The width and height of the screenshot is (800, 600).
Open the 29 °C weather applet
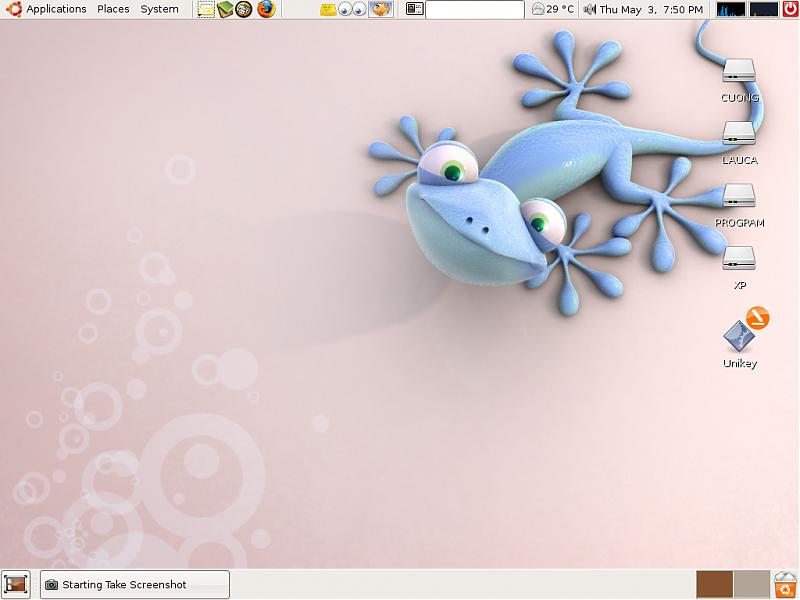tap(553, 9)
